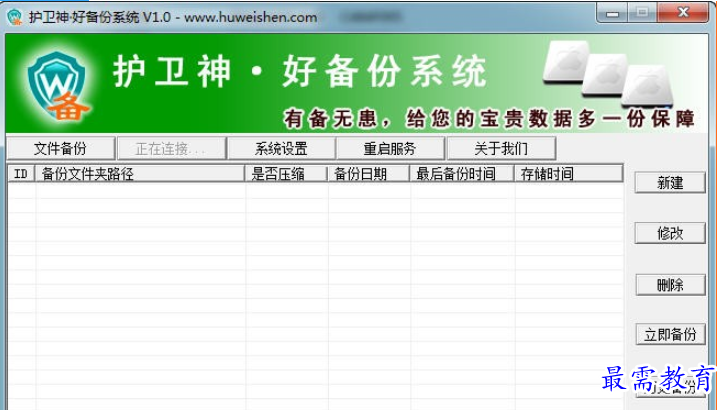
Task: Click the 正在连接... tab
Action: click(x=171, y=149)
